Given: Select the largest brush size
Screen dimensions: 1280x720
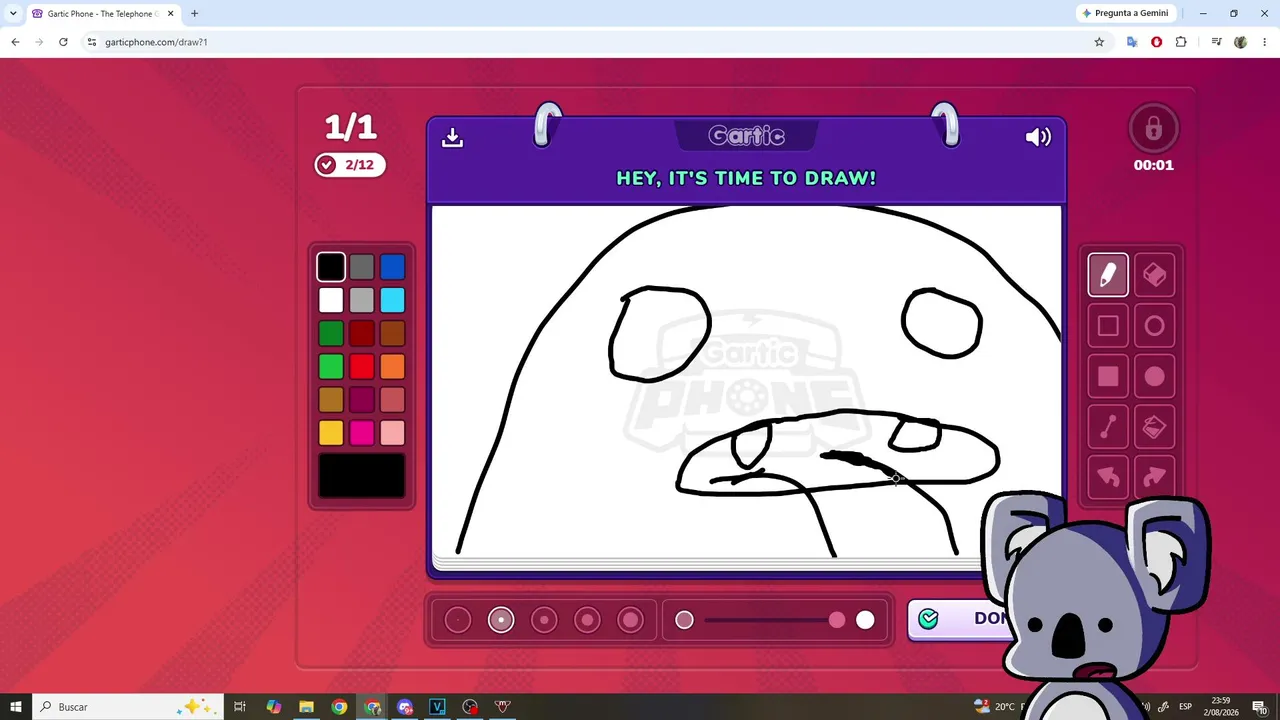Looking at the screenshot, I should [630, 620].
